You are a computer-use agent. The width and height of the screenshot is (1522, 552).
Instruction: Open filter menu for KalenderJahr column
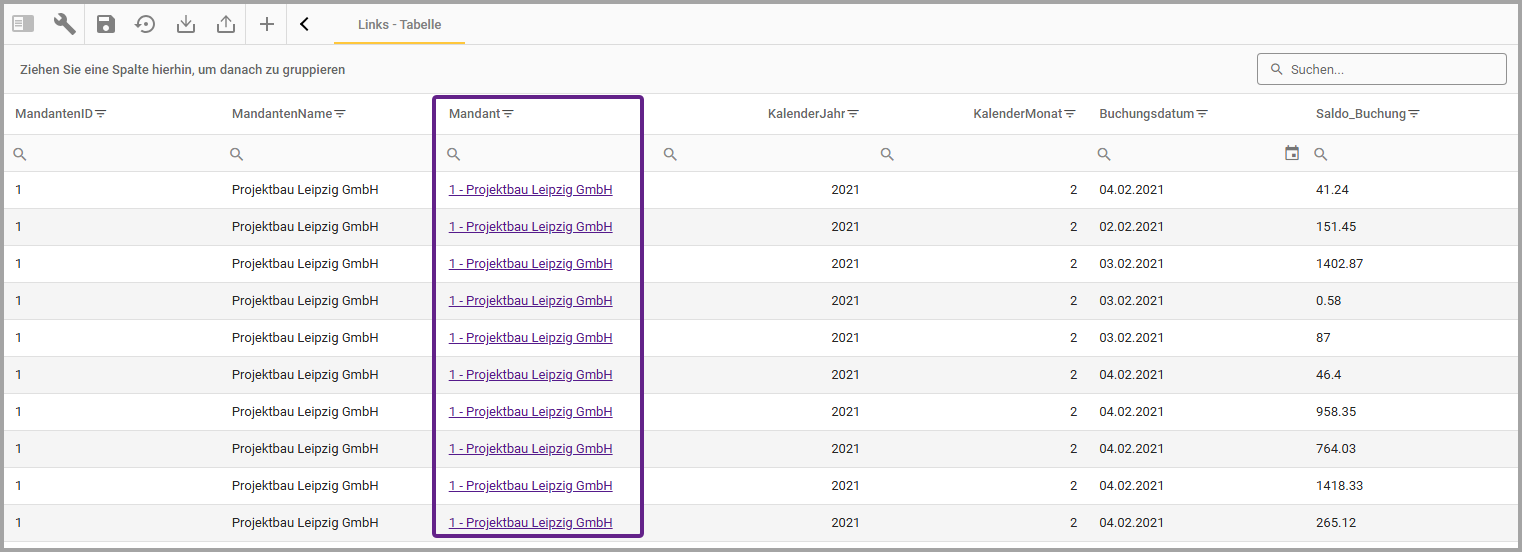pos(853,114)
